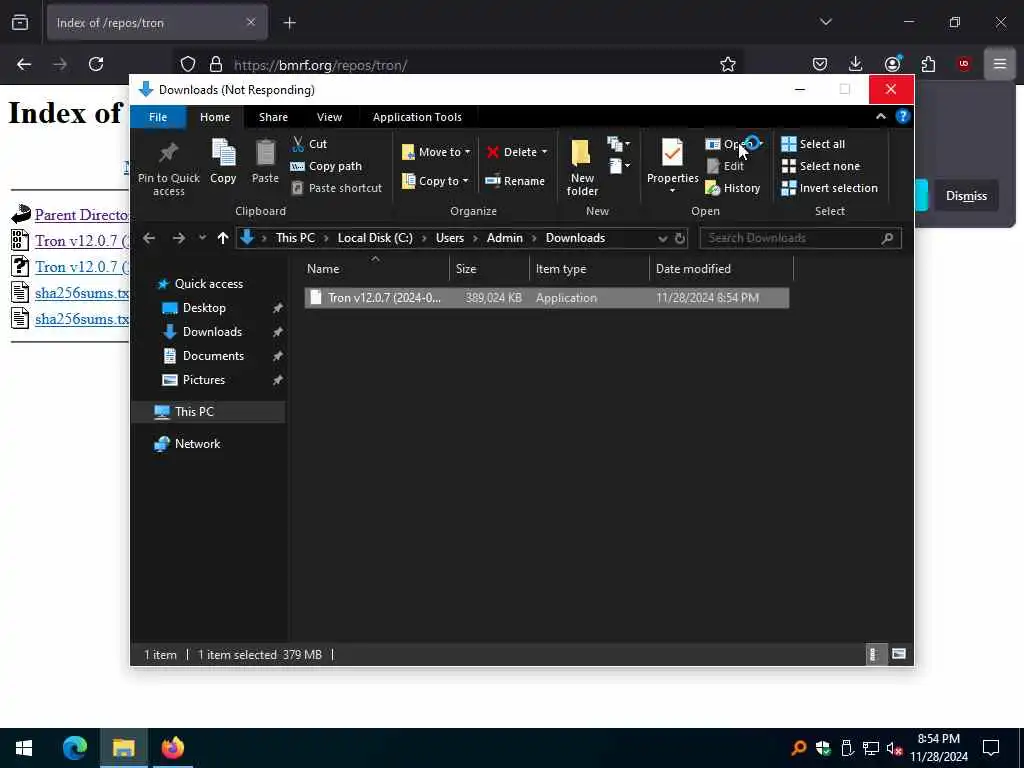
Task: Sort by Item type column
Action: click(589, 268)
